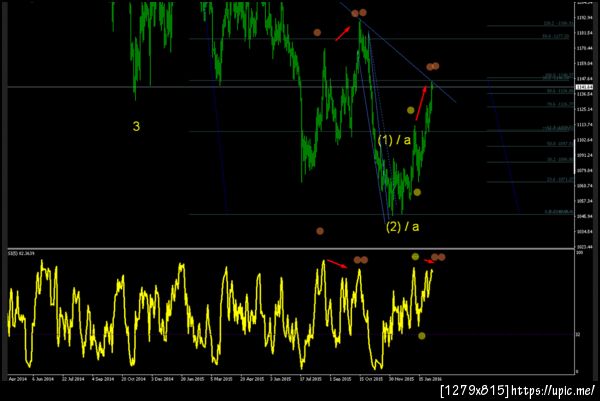Click the "3 Dec 2014" date label
The height and width of the screenshot is (401, 600).
click(x=162, y=379)
